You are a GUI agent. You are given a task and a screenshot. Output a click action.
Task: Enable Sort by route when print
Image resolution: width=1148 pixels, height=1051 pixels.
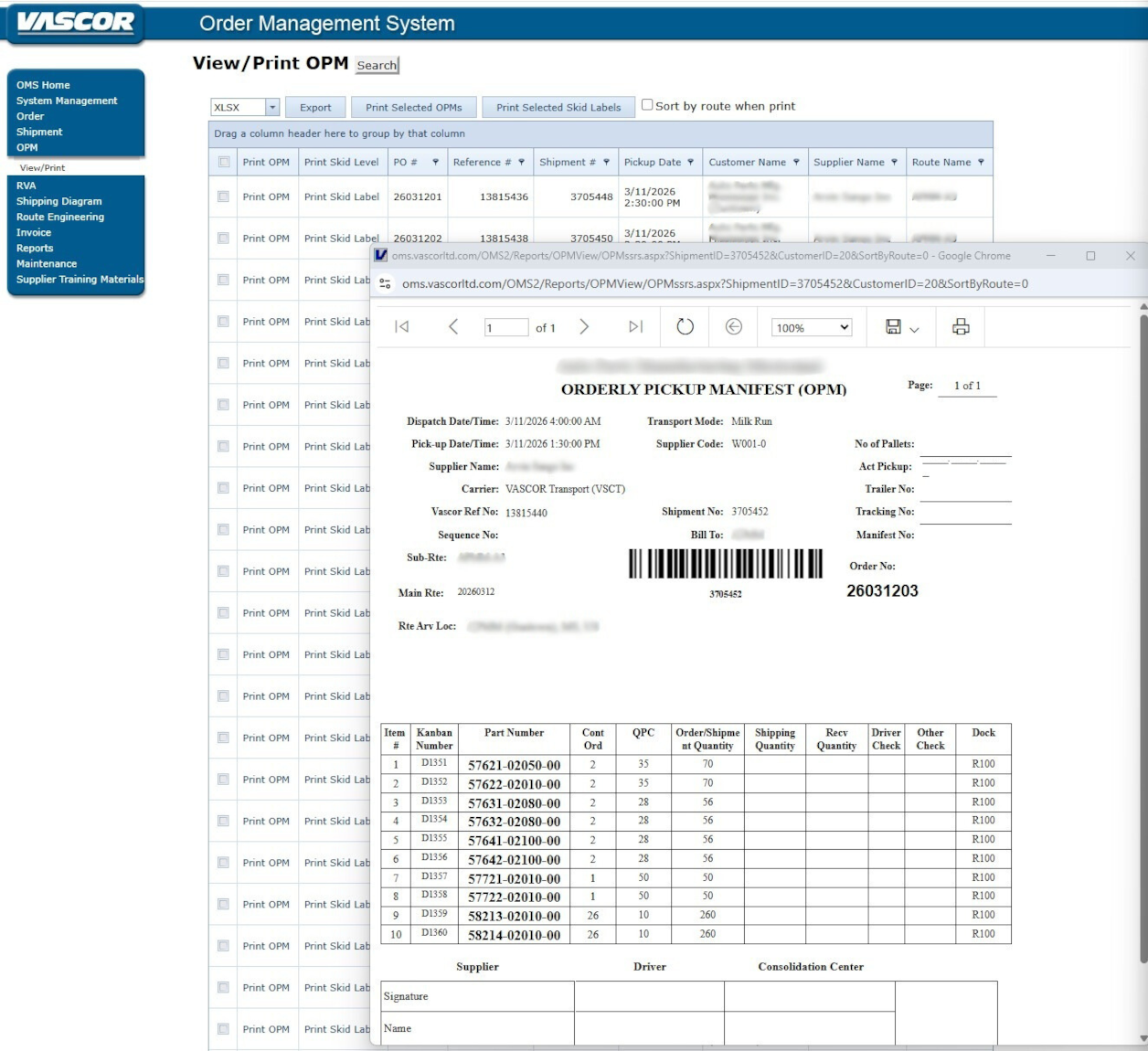click(647, 105)
